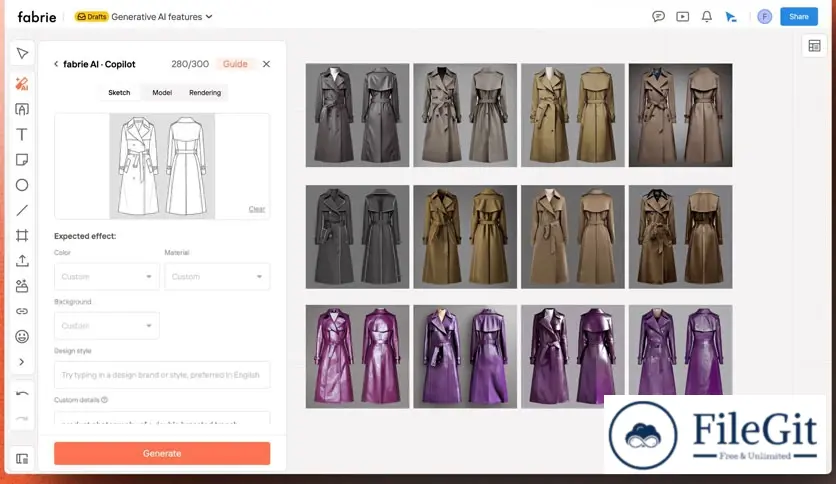Select first magenta leather coat image, bottom row
This screenshot has width=836, height=484.
(x=357, y=357)
